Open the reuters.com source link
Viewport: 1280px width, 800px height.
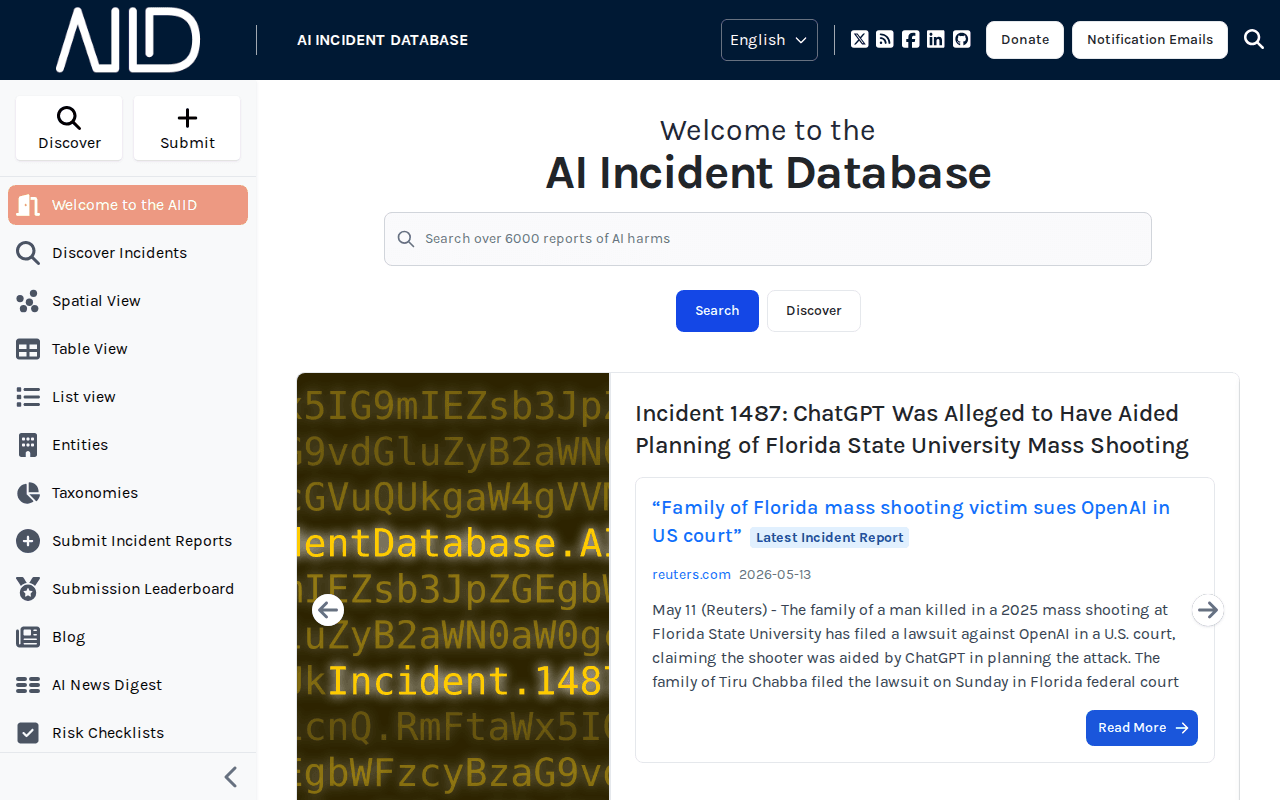[x=691, y=574]
